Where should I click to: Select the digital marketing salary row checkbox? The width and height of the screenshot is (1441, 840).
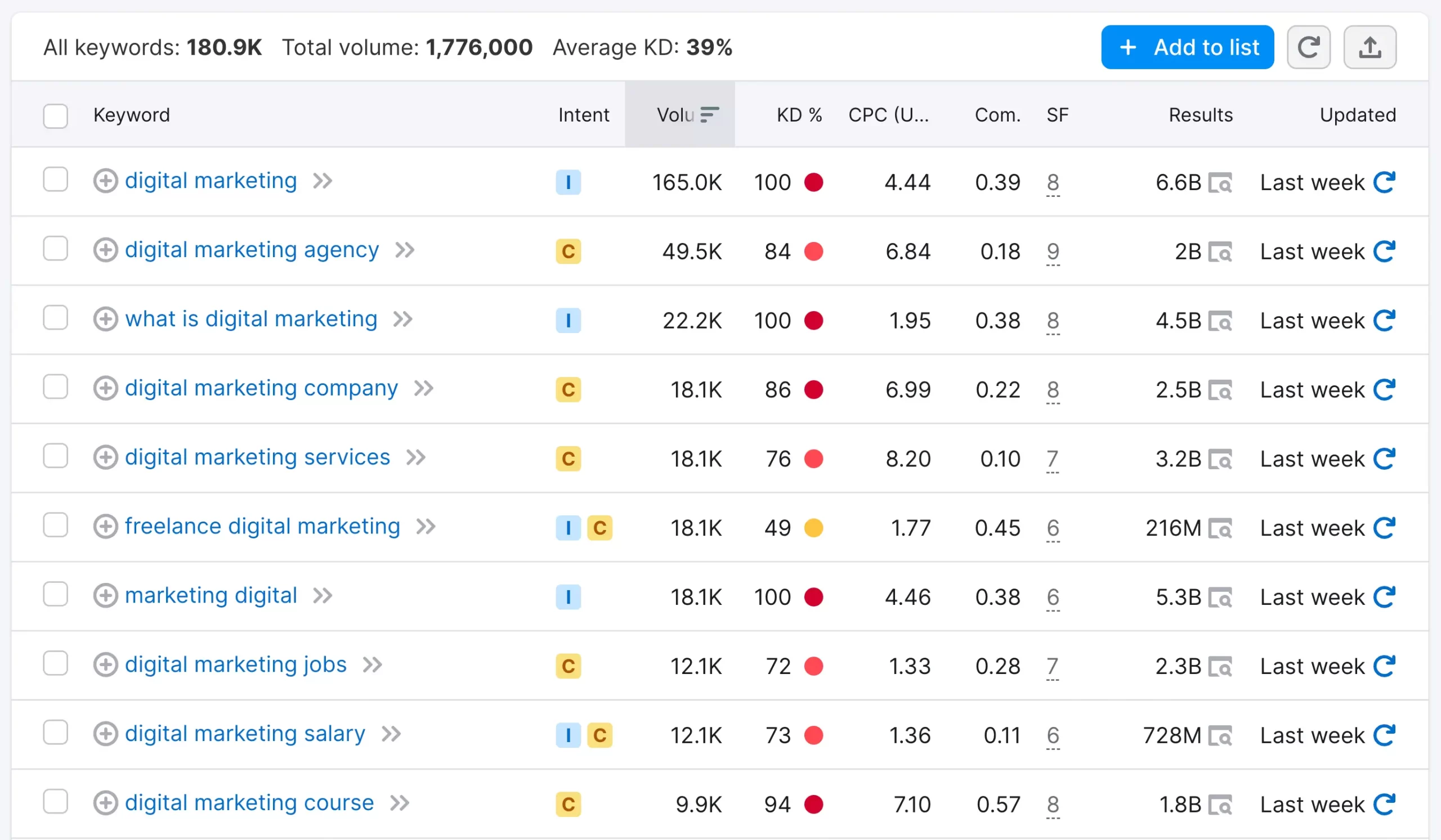click(x=56, y=733)
